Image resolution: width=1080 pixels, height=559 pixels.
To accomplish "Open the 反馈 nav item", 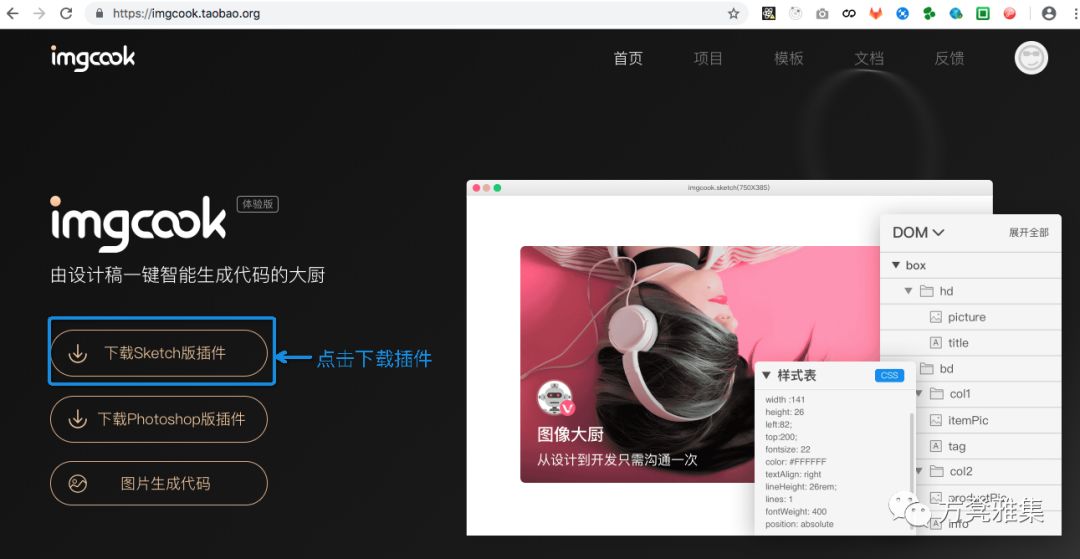I will [x=949, y=59].
